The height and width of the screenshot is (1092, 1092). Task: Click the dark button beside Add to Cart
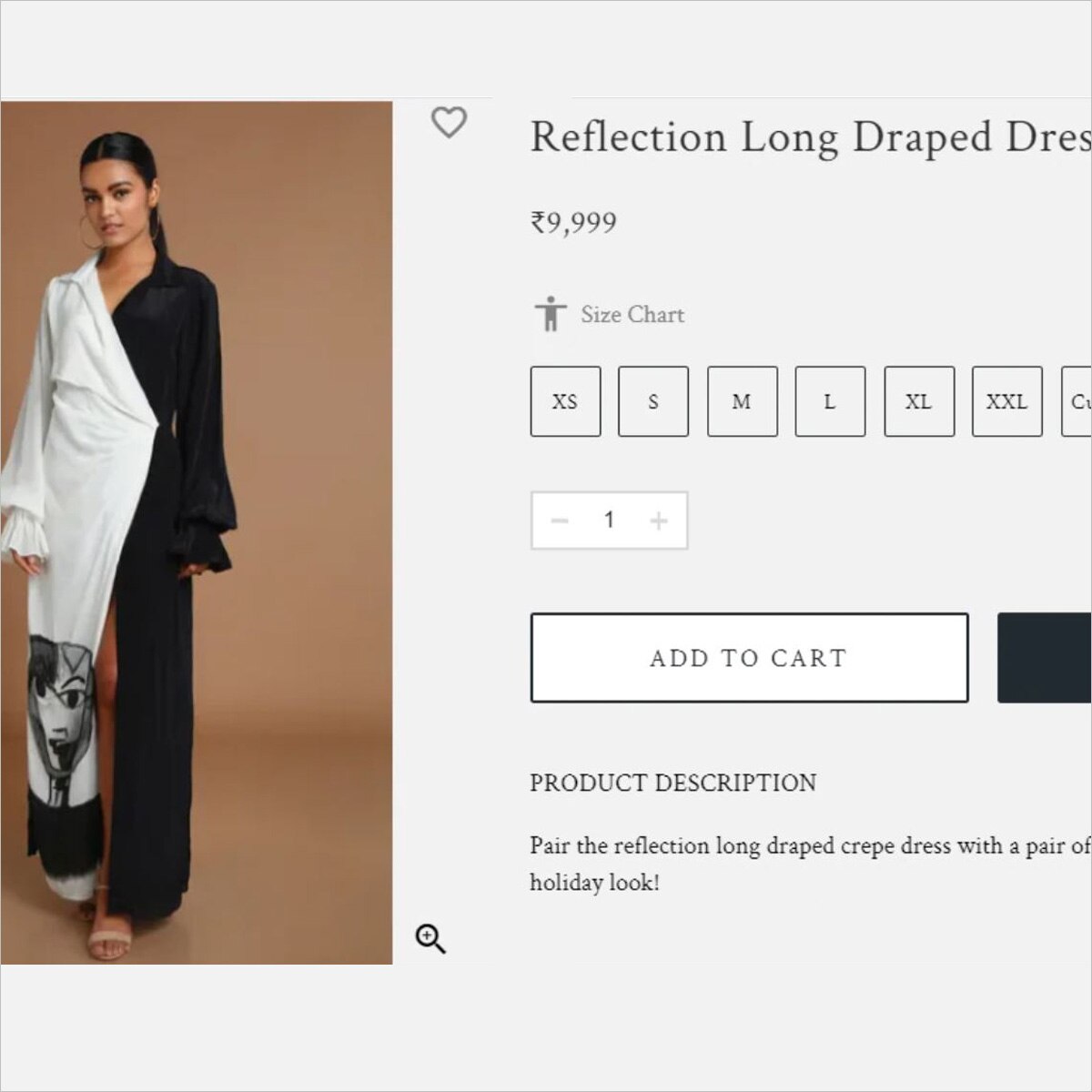click(1045, 658)
